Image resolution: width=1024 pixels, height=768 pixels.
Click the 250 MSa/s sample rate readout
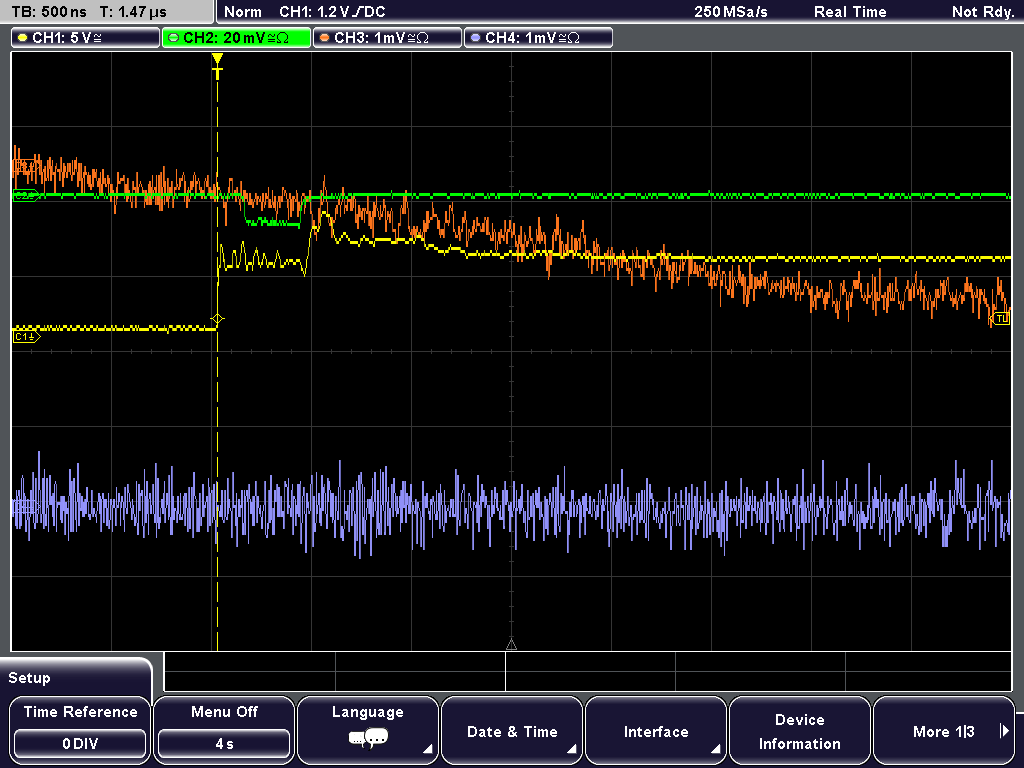pyautogui.click(x=731, y=12)
